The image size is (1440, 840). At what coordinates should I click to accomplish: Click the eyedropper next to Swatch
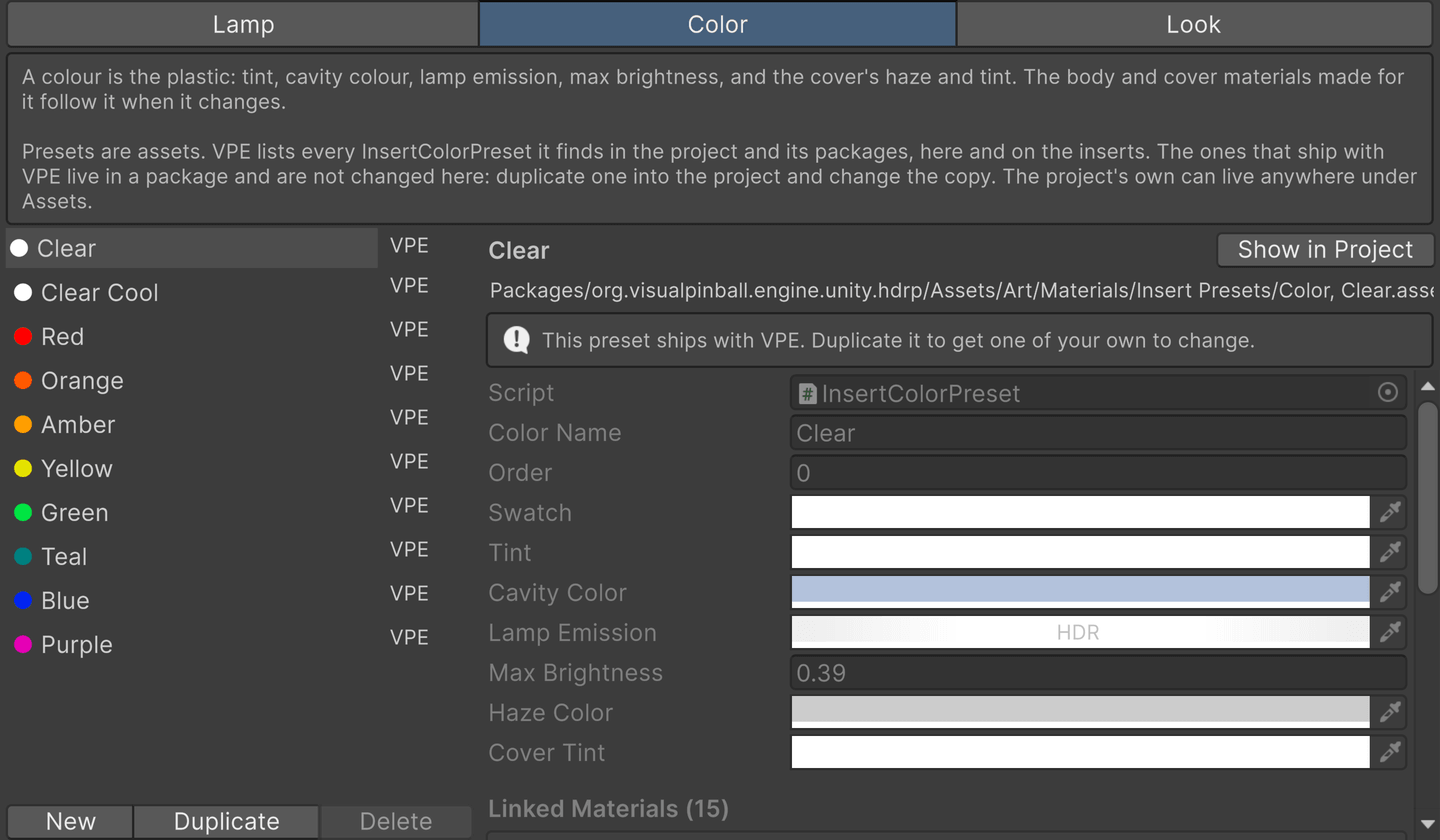click(x=1389, y=512)
